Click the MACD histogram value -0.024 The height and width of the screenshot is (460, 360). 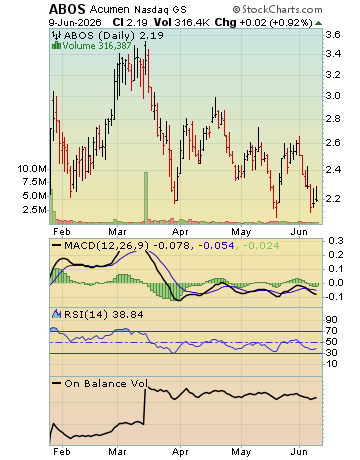pyautogui.click(x=261, y=246)
